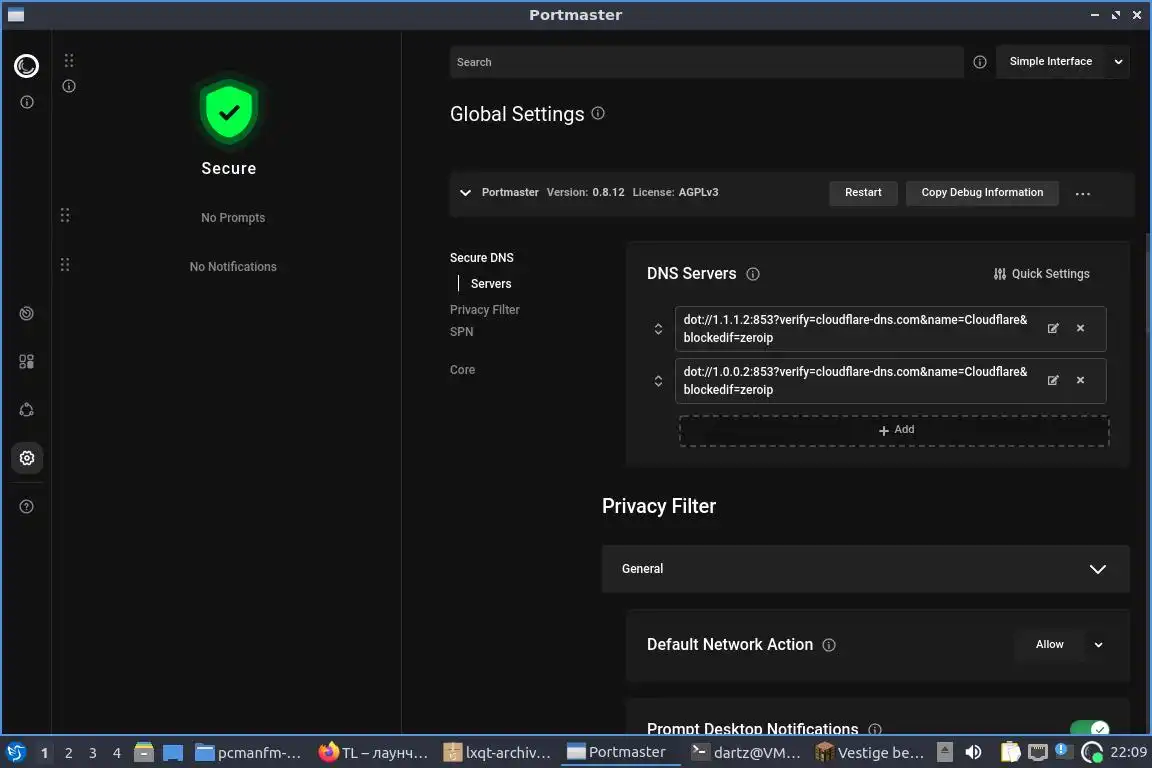
Task: Open Quick Settings for DNS Servers
Action: [x=1041, y=274]
